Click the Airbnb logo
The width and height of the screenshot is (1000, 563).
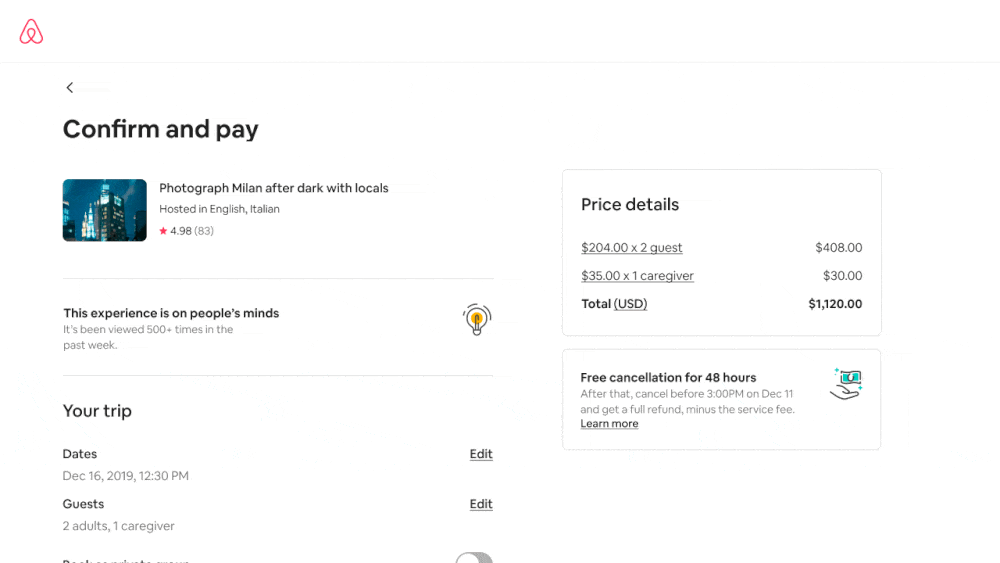pos(31,31)
